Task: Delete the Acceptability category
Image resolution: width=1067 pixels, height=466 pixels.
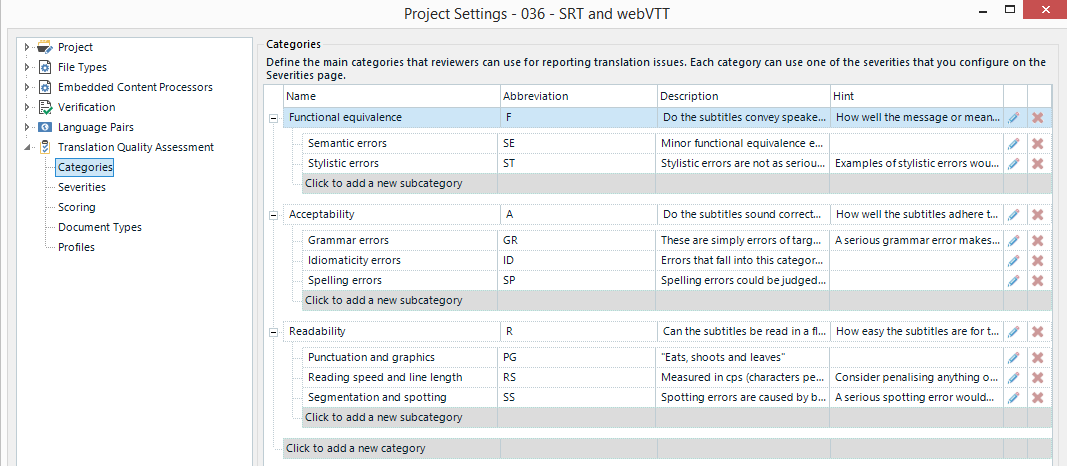Action: point(1038,214)
